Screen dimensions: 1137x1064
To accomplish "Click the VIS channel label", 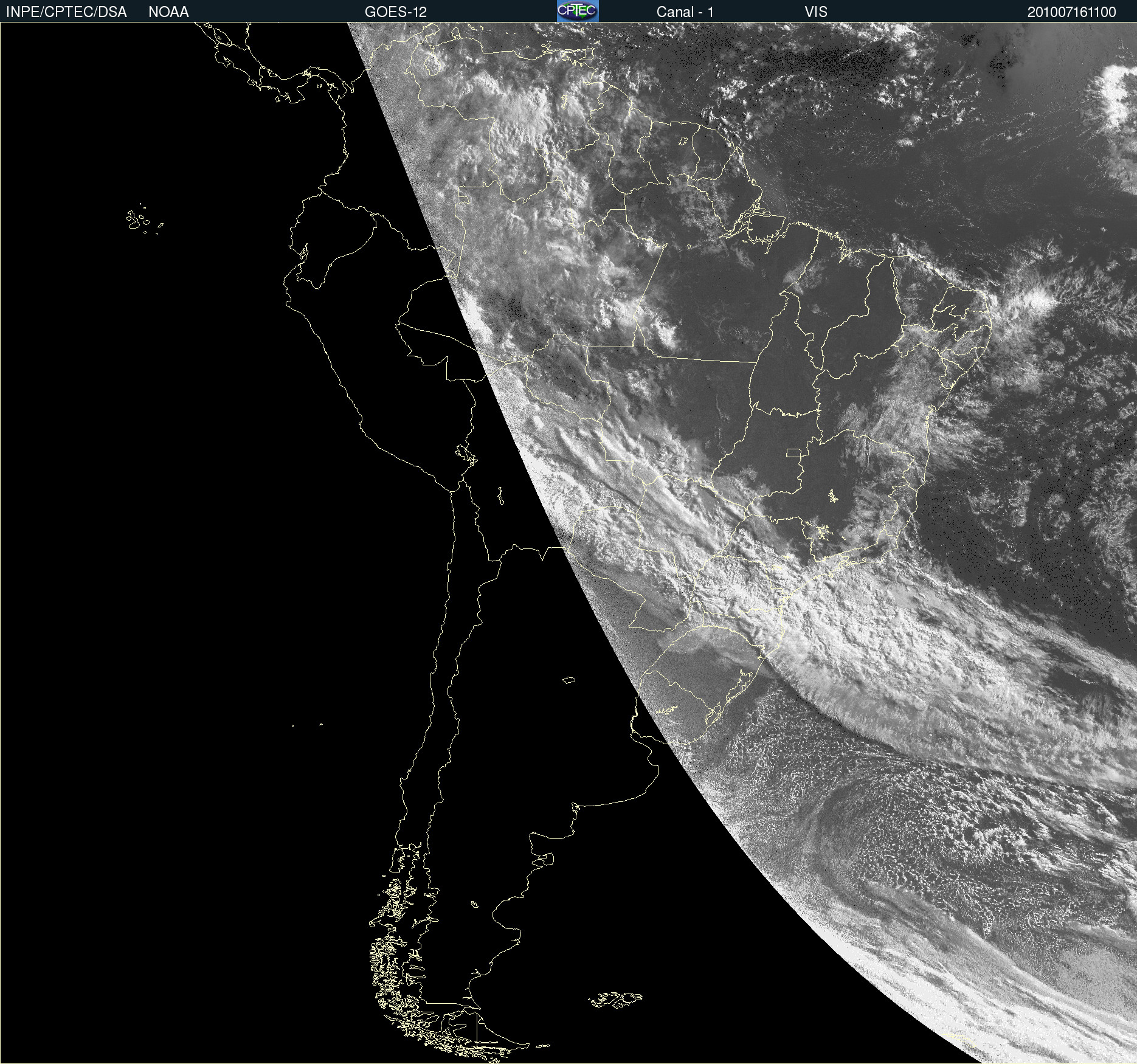I will [x=816, y=12].
